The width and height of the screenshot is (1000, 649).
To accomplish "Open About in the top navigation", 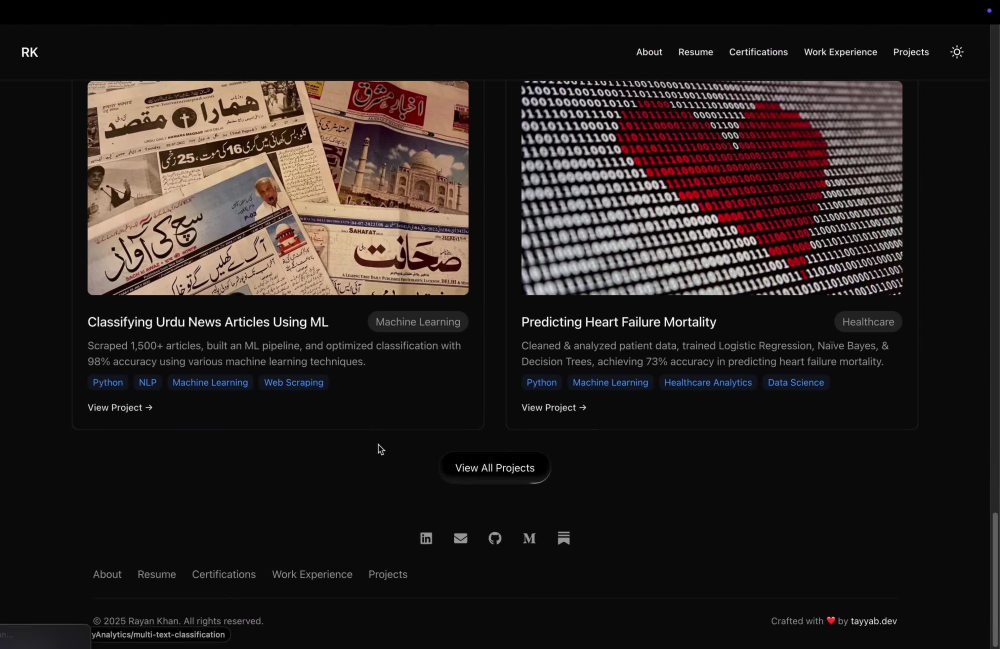I will tap(649, 52).
